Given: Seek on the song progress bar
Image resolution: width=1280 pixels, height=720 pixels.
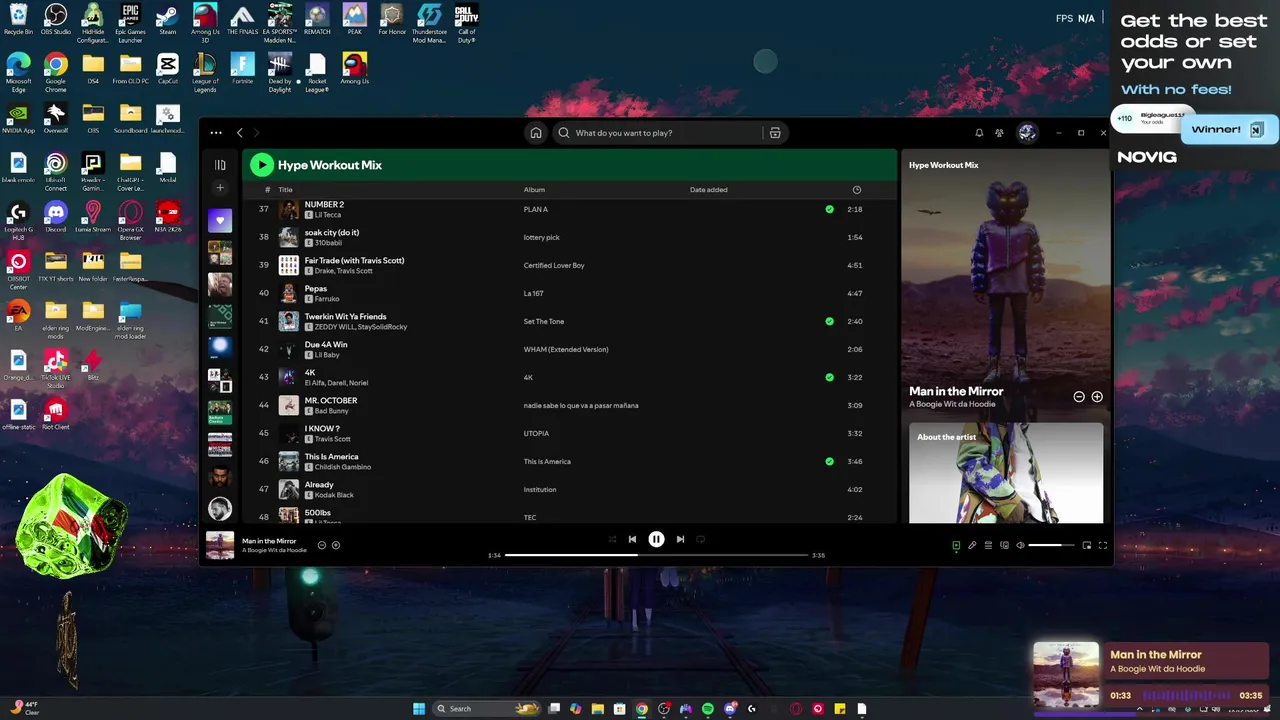Looking at the screenshot, I should [656, 555].
